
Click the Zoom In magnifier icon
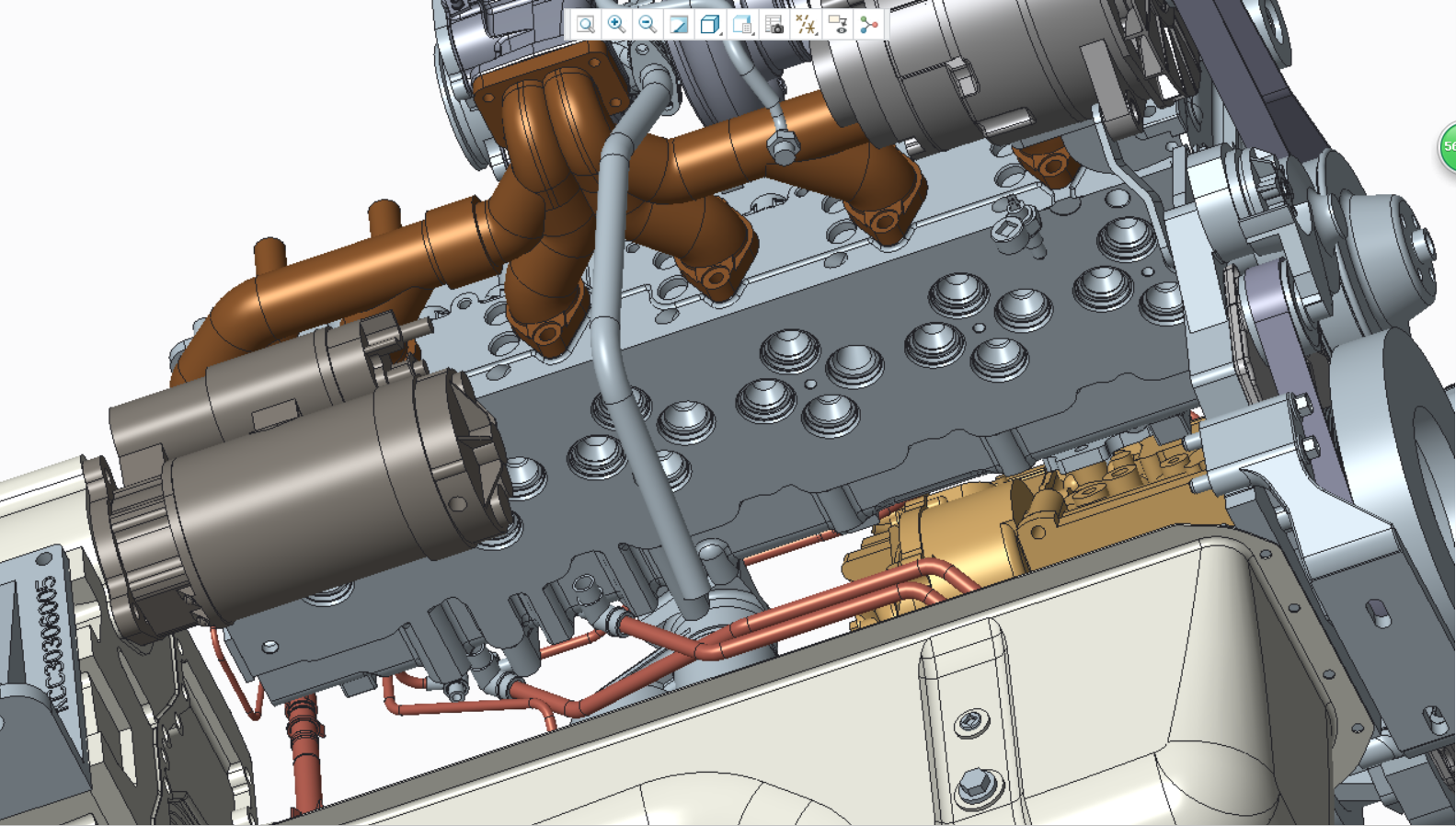[x=617, y=25]
